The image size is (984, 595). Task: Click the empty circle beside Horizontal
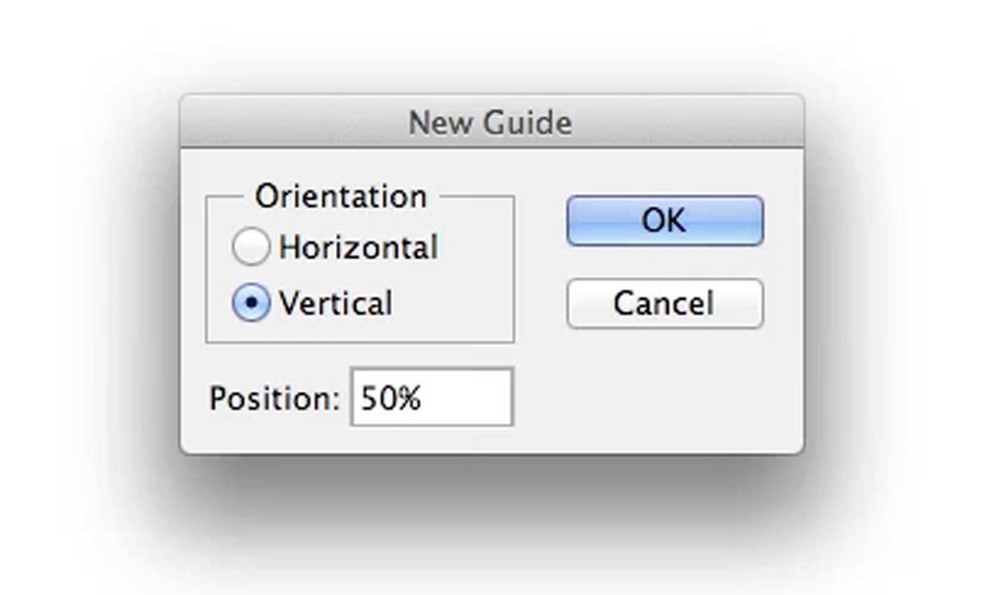(x=250, y=247)
